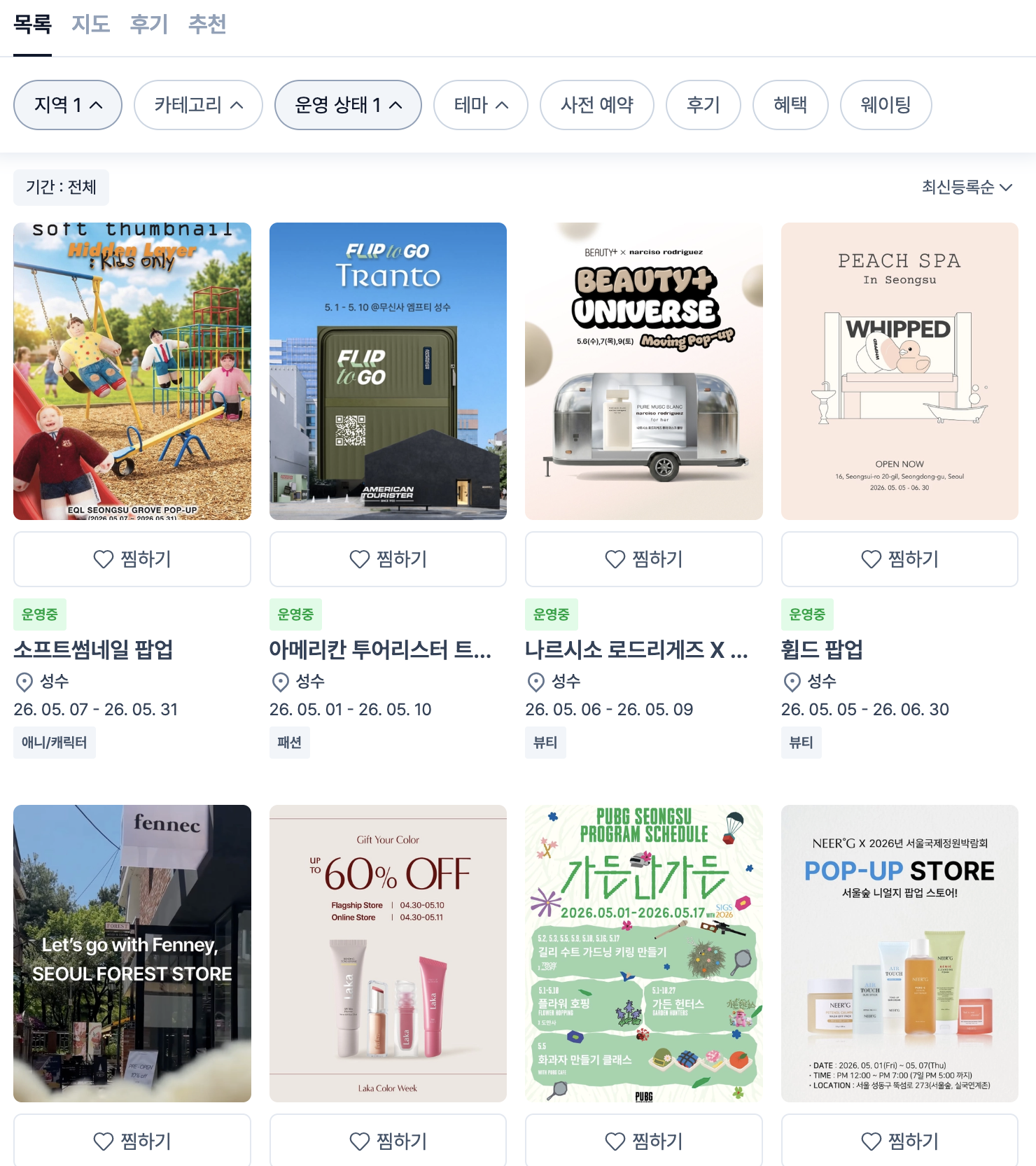Click 찜하기 under the Laka poster
Image resolution: width=1036 pixels, height=1166 pixels.
(x=388, y=1141)
